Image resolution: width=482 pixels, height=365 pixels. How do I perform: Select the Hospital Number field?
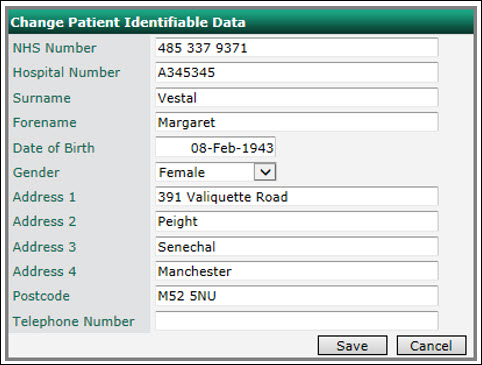coord(297,72)
